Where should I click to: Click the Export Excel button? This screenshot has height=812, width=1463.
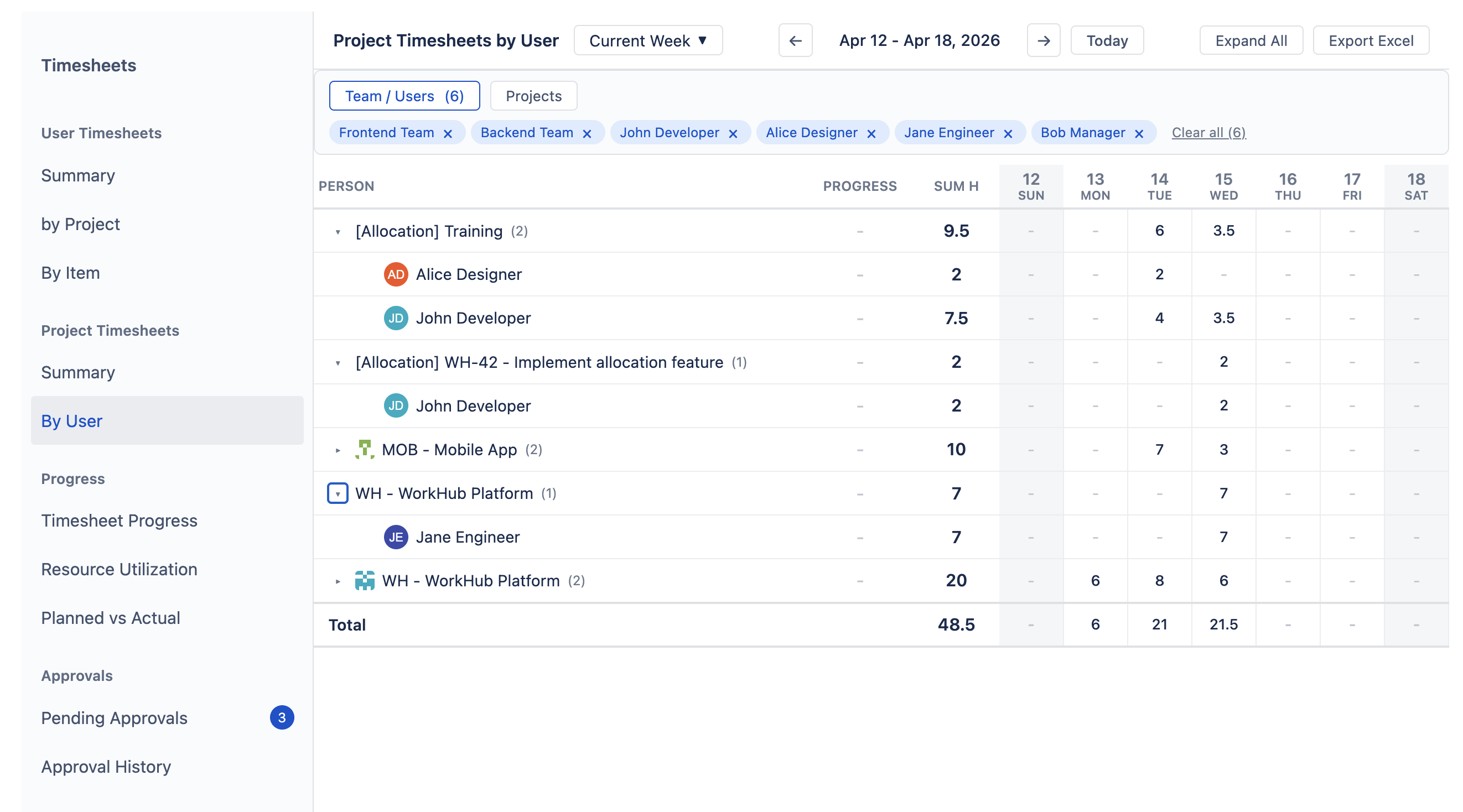(x=1371, y=40)
